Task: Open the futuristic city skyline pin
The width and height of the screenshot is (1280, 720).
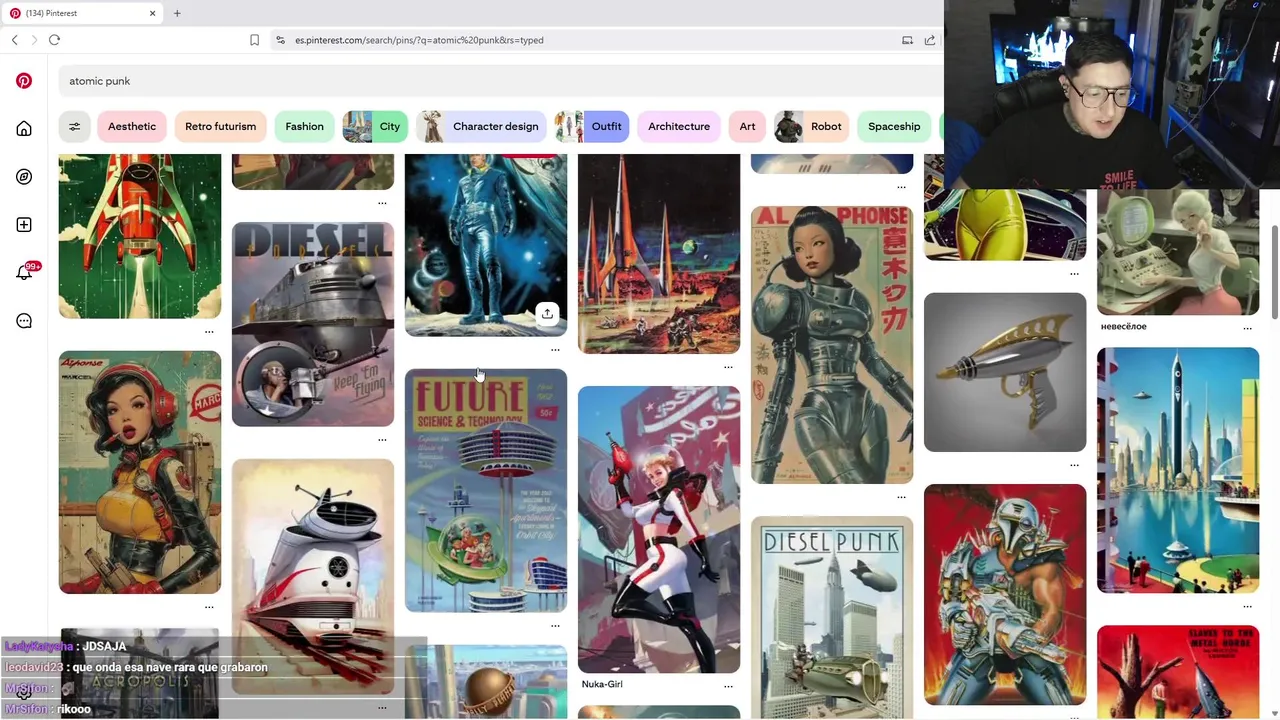Action: 1178,470
